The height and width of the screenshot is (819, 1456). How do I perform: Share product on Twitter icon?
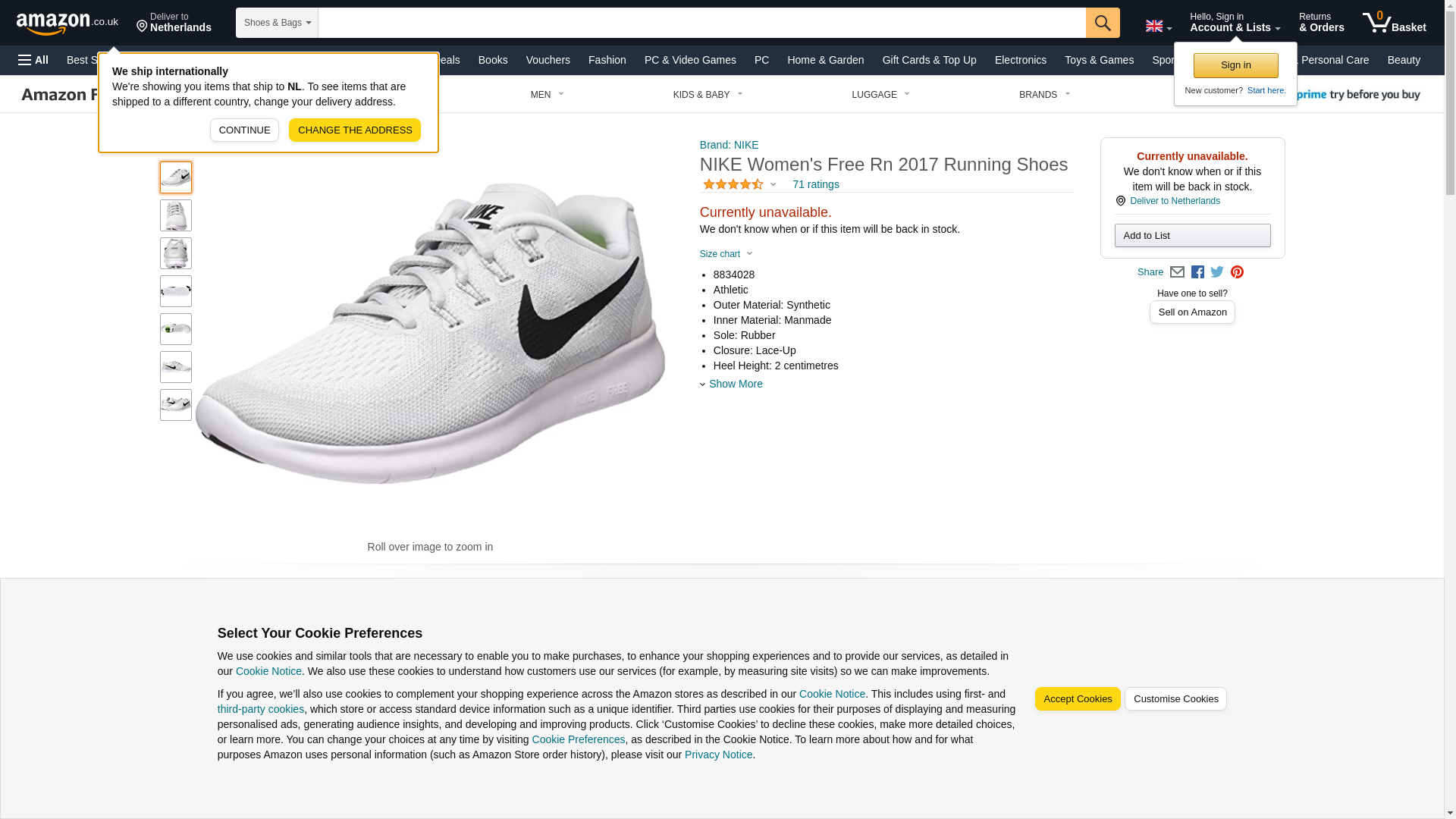click(1217, 272)
